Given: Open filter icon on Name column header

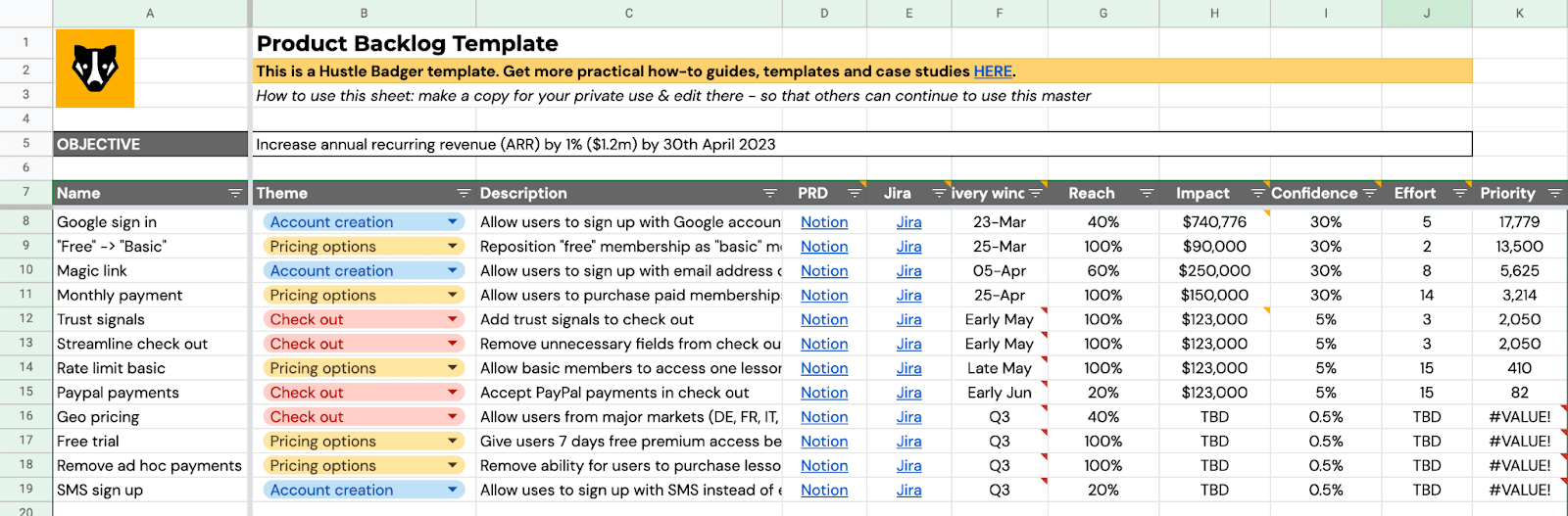Looking at the screenshot, I should pos(235,194).
